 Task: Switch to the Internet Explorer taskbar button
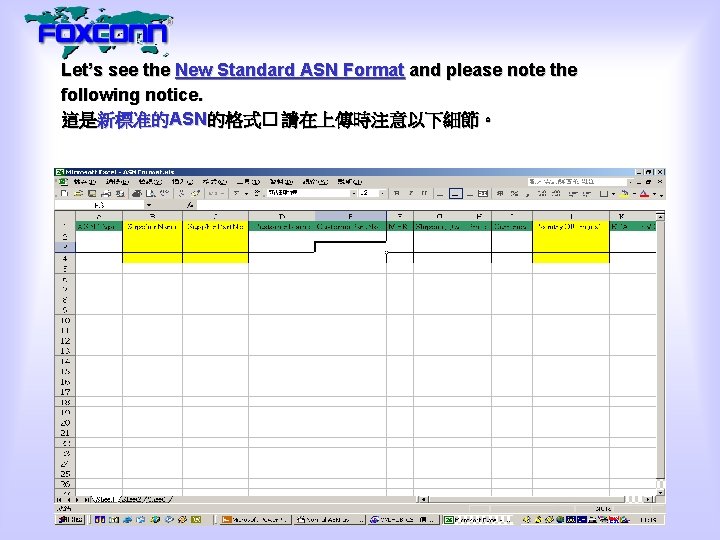(x=404, y=519)
